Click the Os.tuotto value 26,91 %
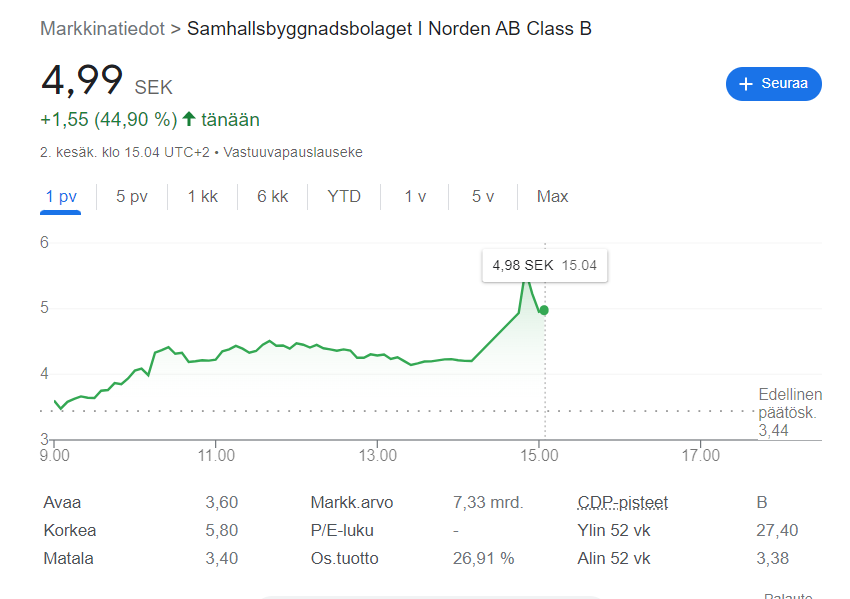This screenshot has width=850, height=599. click(x=483, y=558)
